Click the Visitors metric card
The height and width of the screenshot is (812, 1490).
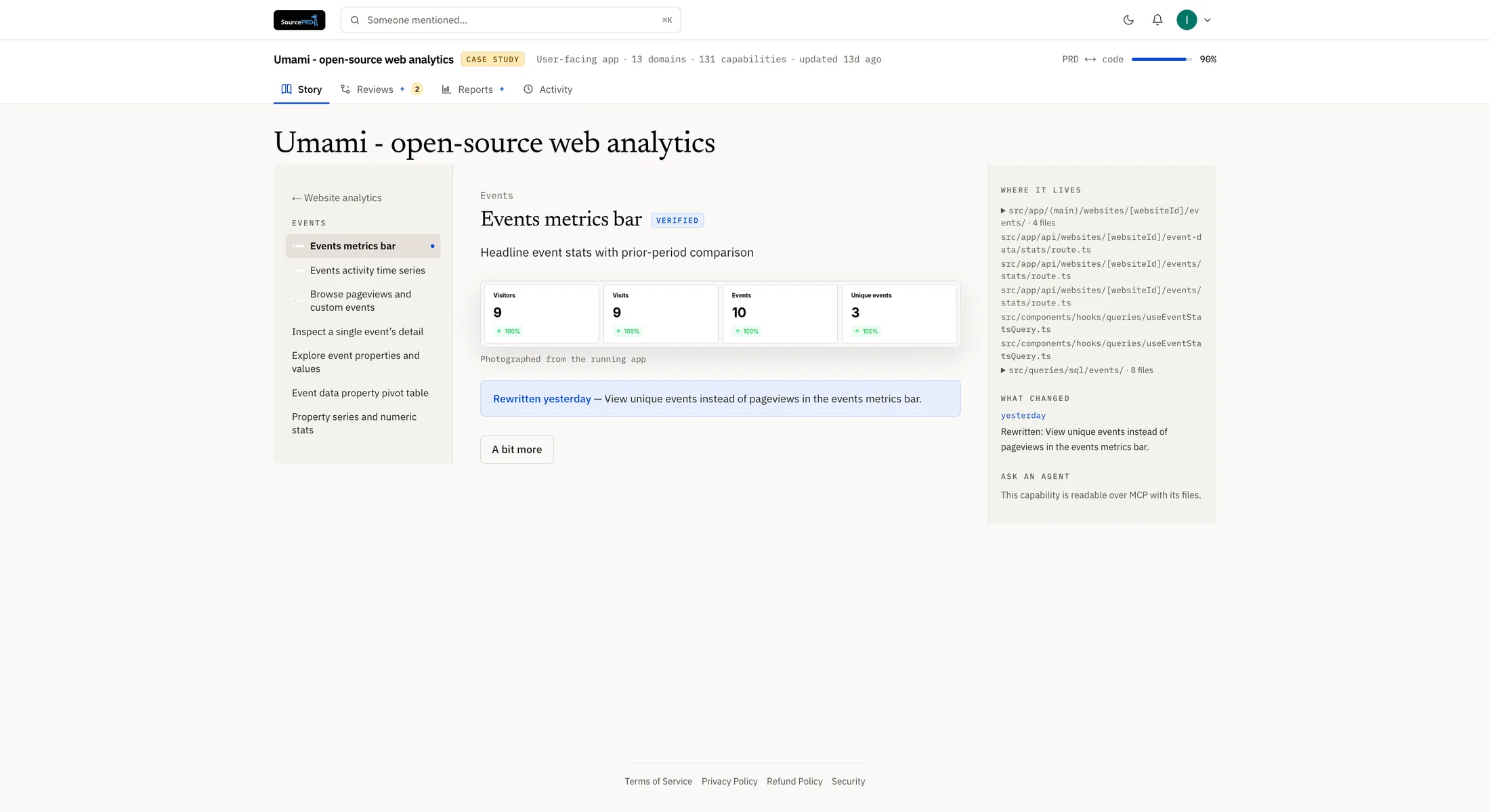tap(542, 314)
